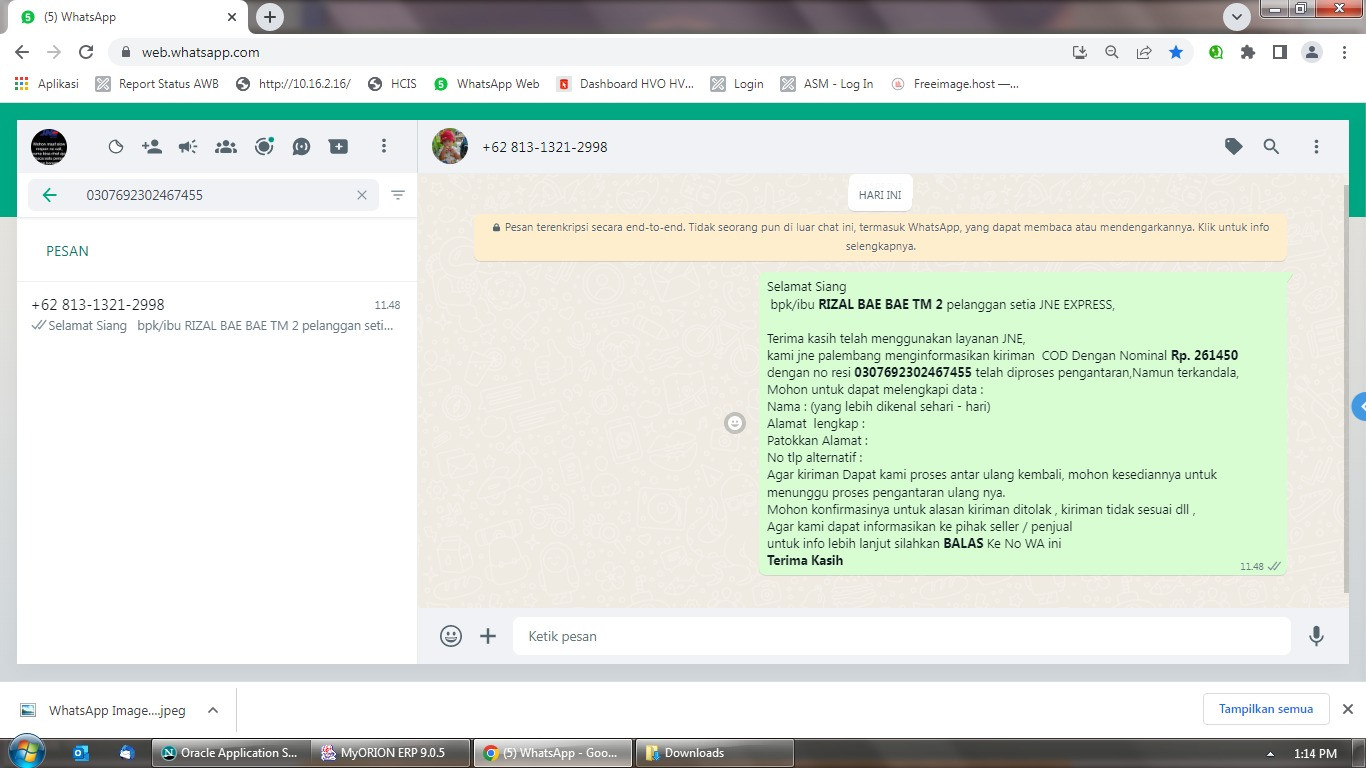Open the Report Status AWB bookmark
1366x768 pixels.
[x=157, y=84]
